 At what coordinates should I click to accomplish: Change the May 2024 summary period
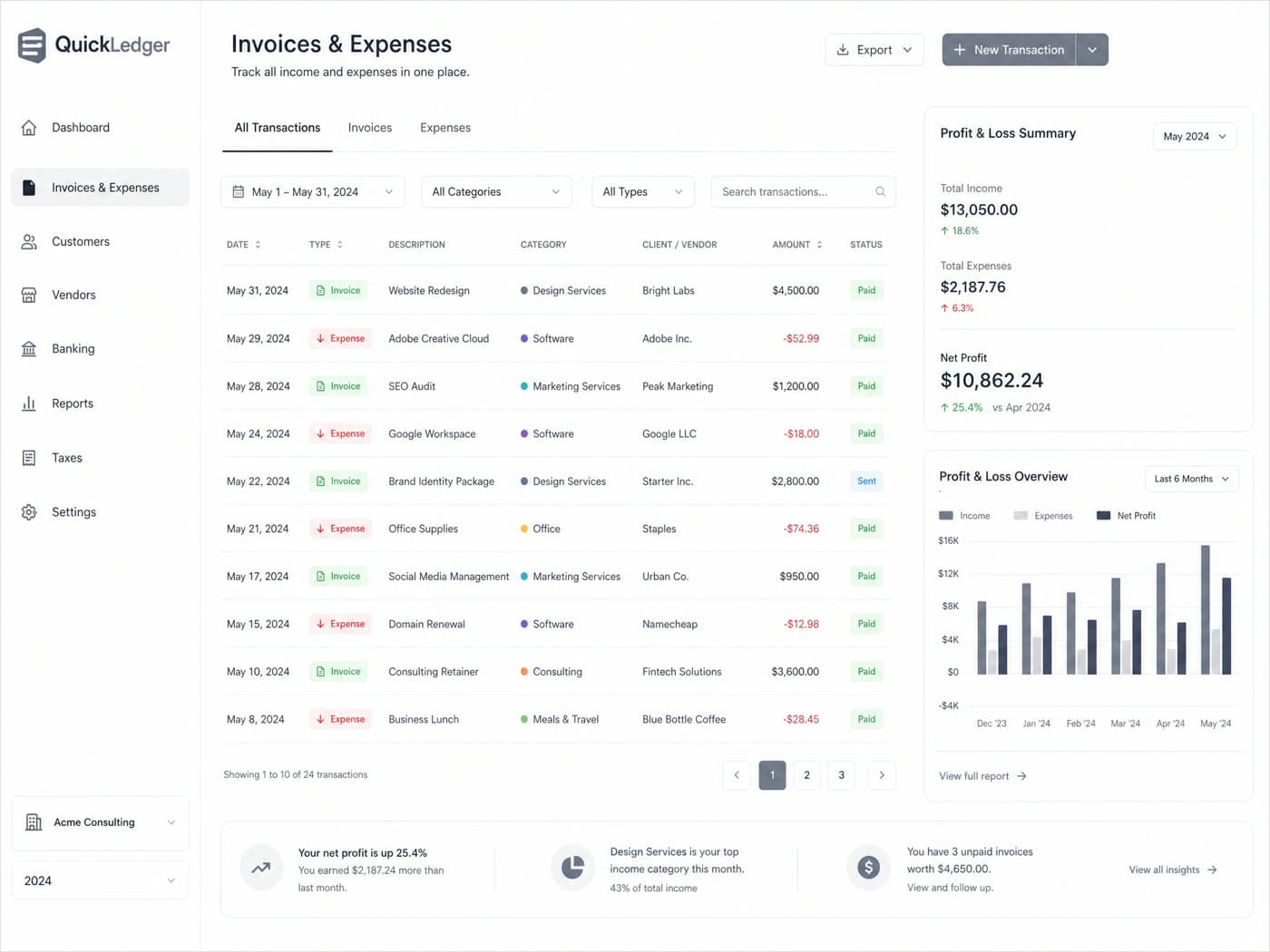(x=1195, y=137)
